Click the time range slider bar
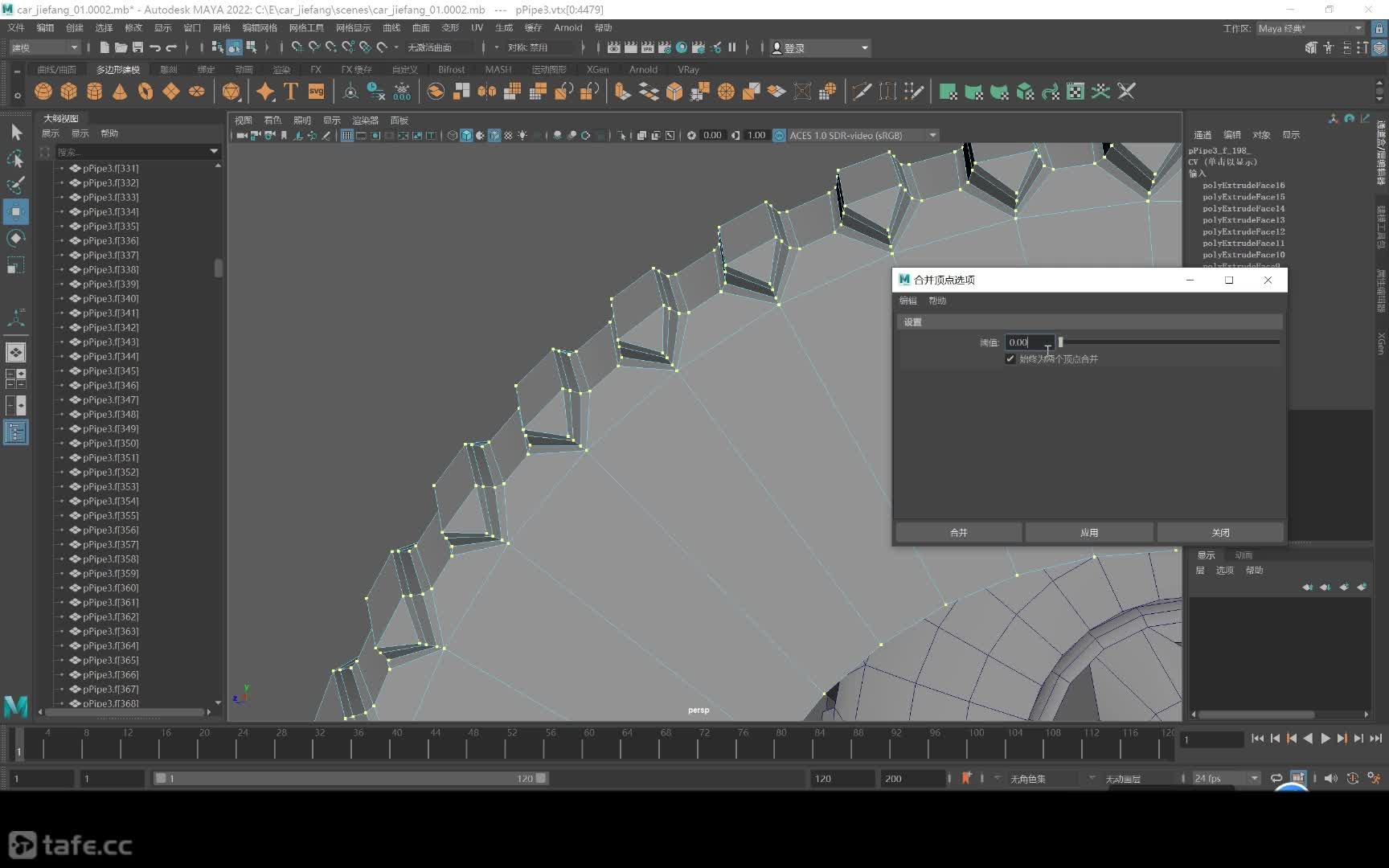The height and width of the screenshot is (868, 1389). pos(351,778)
